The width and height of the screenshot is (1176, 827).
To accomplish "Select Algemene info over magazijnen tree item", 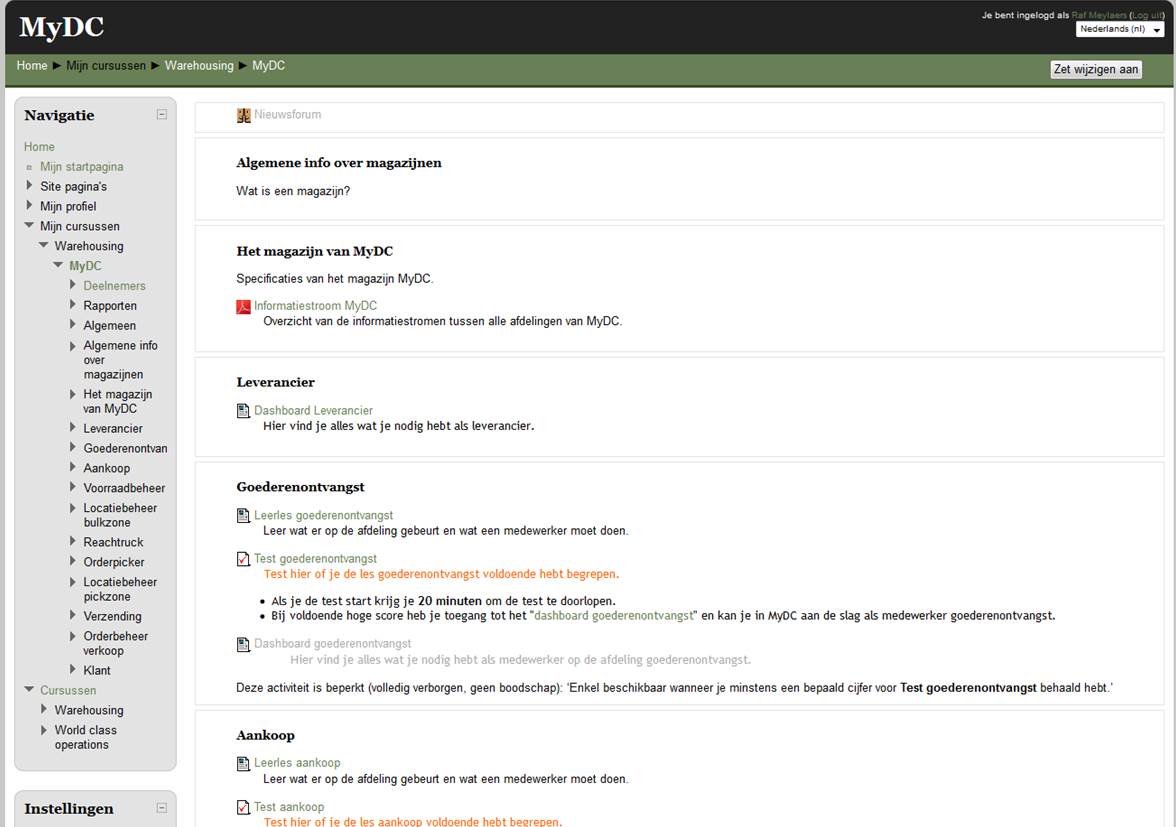I will coord(121,360).
